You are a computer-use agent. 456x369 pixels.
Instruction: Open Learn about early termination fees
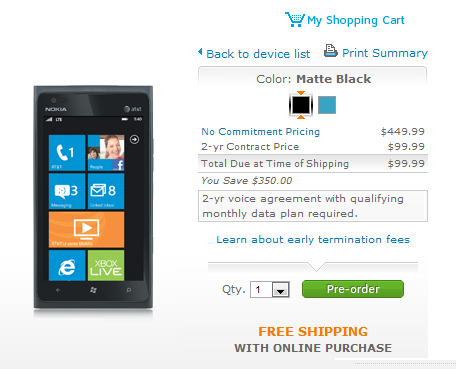click(313, 239)
